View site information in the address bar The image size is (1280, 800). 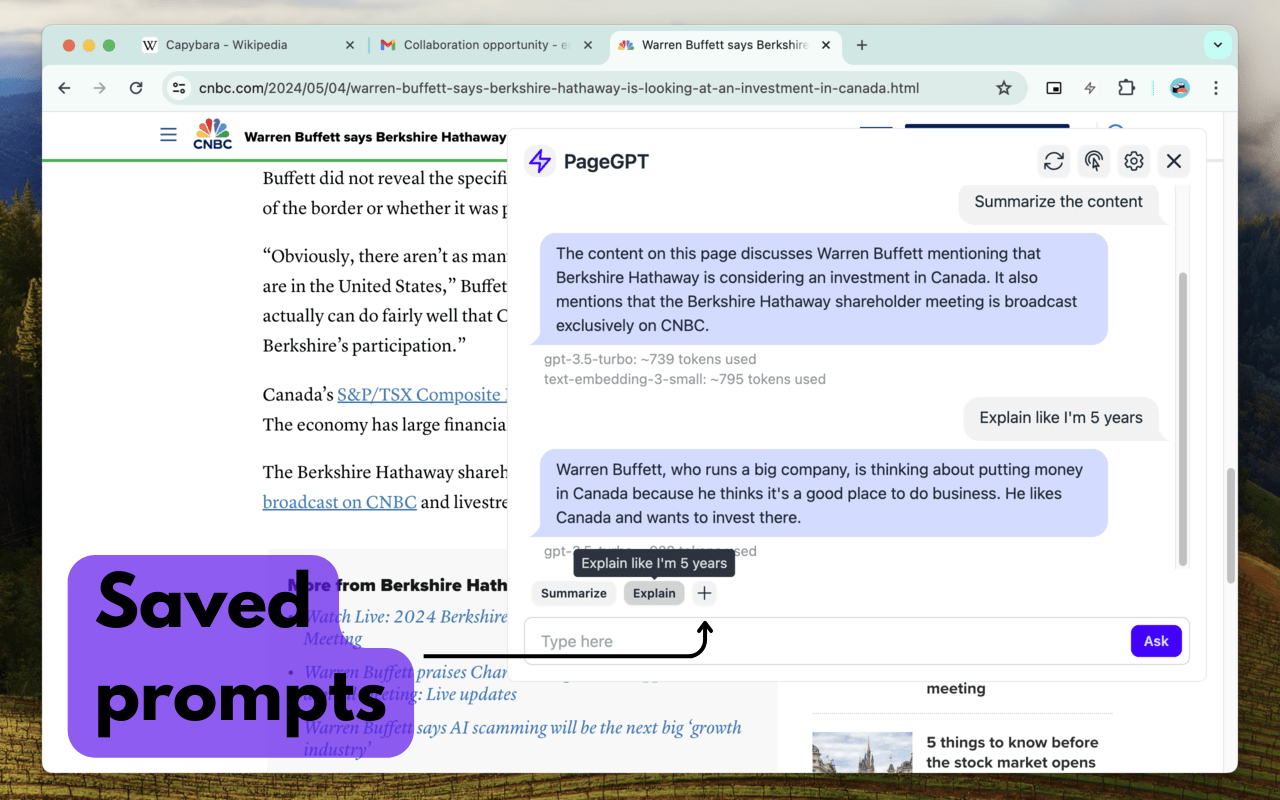[179, 88]
